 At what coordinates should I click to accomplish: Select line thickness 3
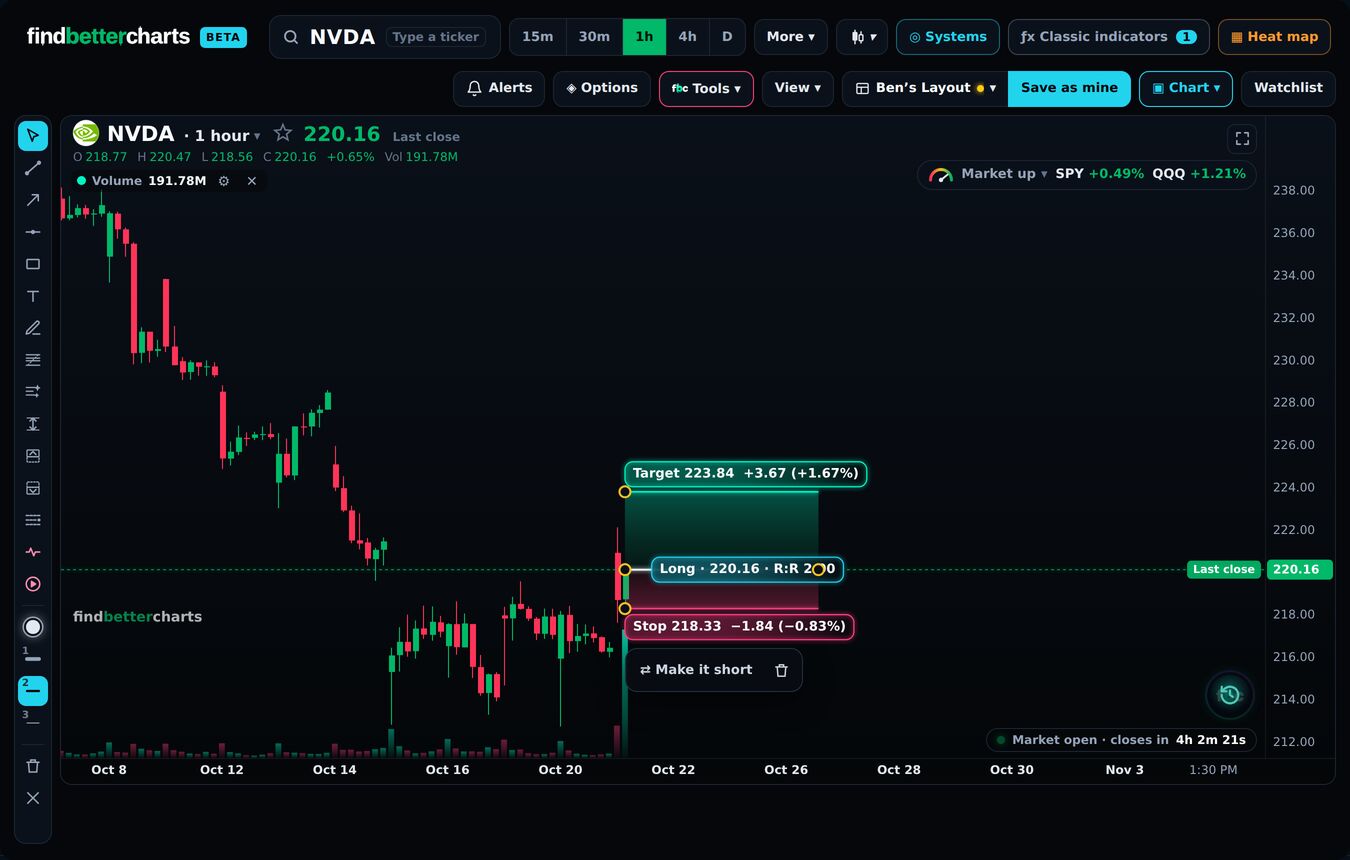tap(33, 720)
